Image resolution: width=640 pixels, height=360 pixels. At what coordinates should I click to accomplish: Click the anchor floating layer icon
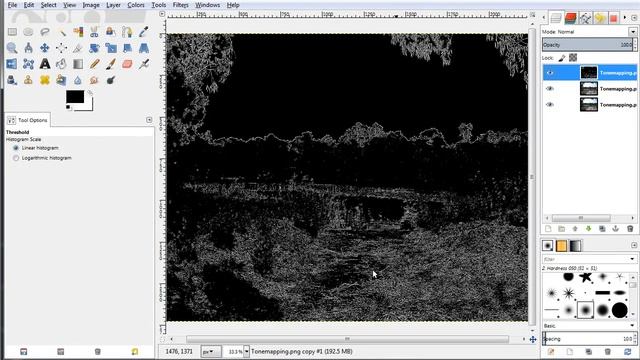point(616,229)
